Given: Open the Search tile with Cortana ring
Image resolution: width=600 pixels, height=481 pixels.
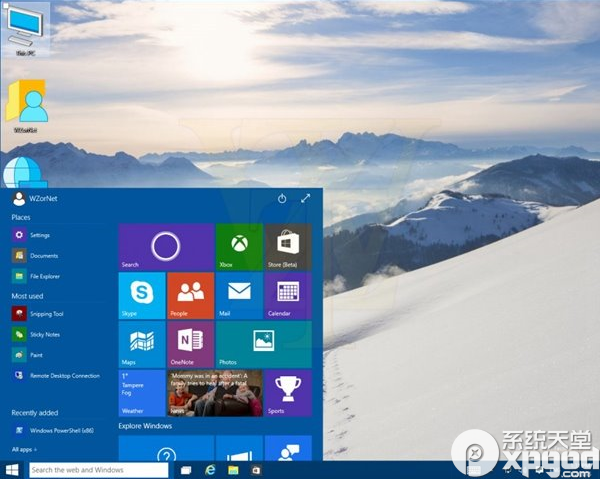Looking at the screenshot, I should [166, 247].
